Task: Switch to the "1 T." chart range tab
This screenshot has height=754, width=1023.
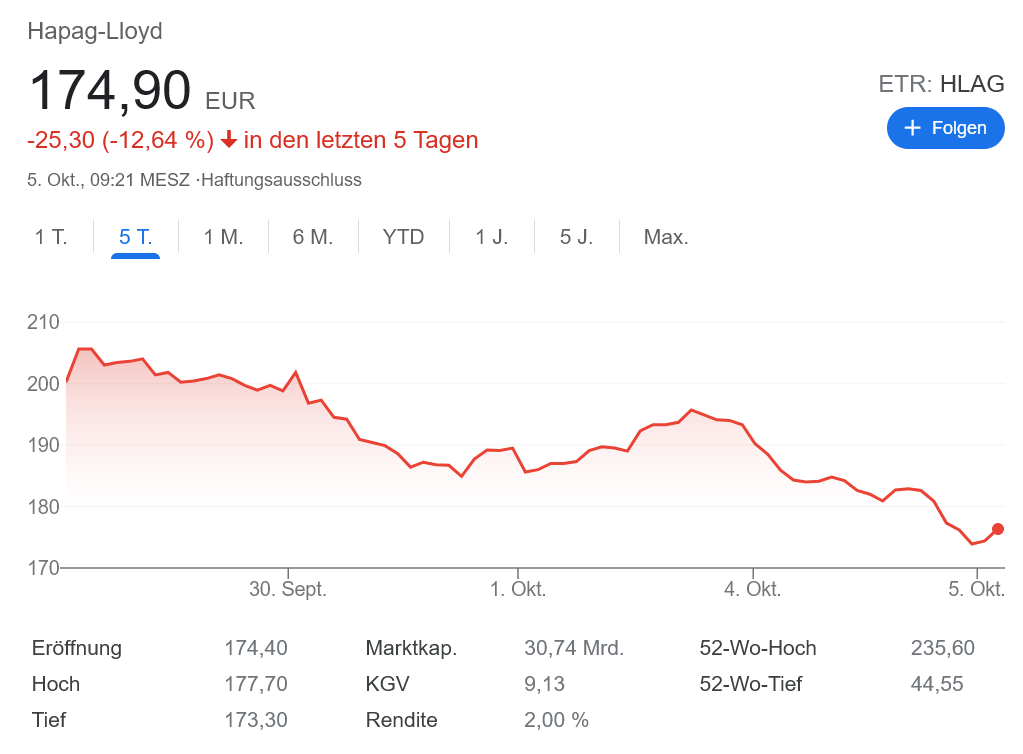Action: [52, 237]
